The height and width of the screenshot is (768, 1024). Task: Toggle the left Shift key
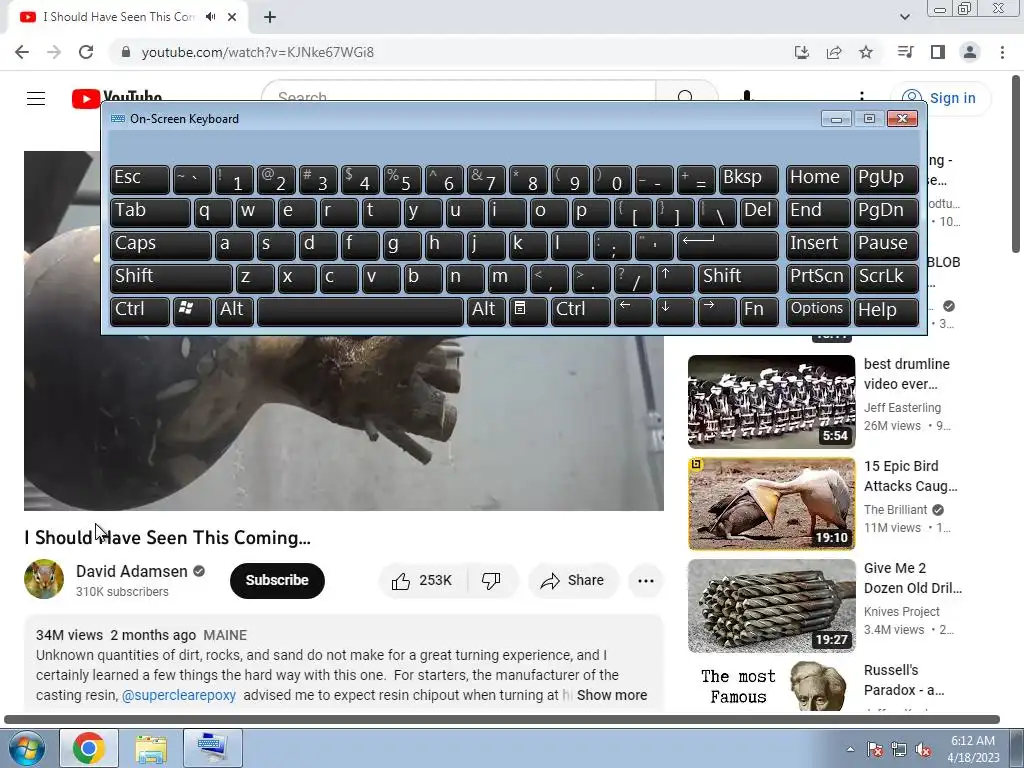click(171, 278)
